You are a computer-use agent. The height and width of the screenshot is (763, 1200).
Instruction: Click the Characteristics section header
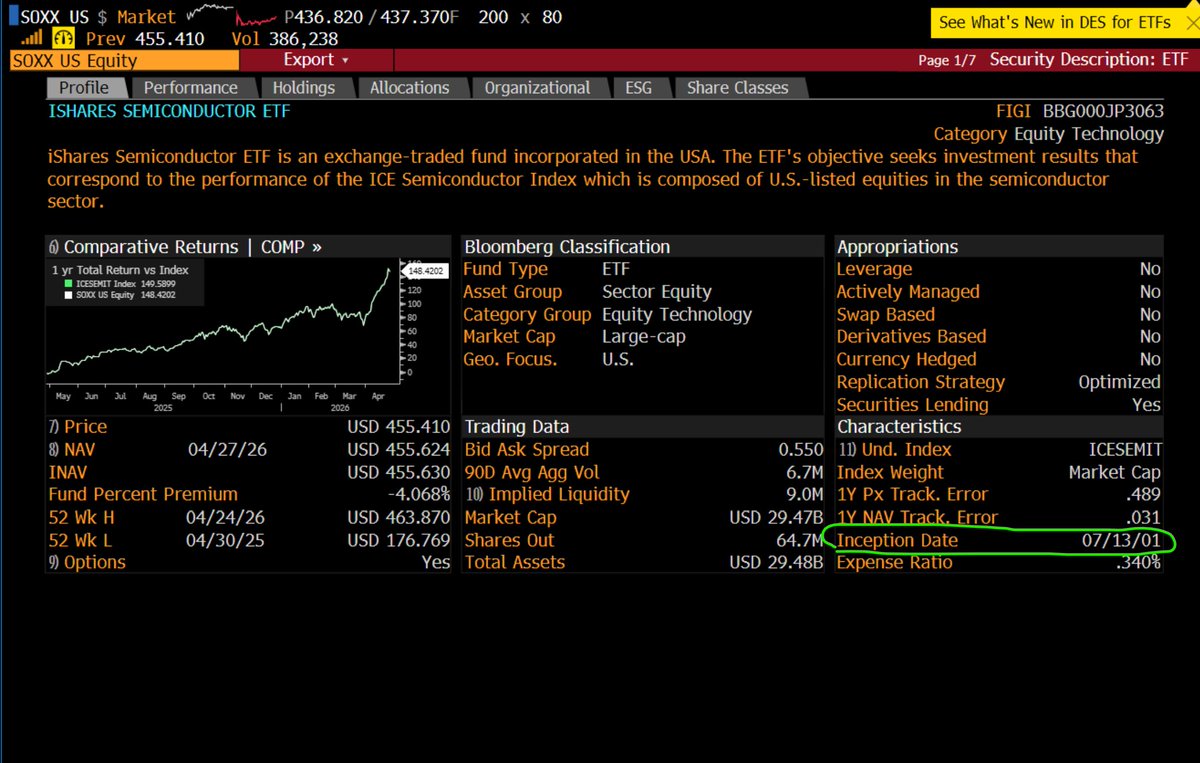coord(898,427)
